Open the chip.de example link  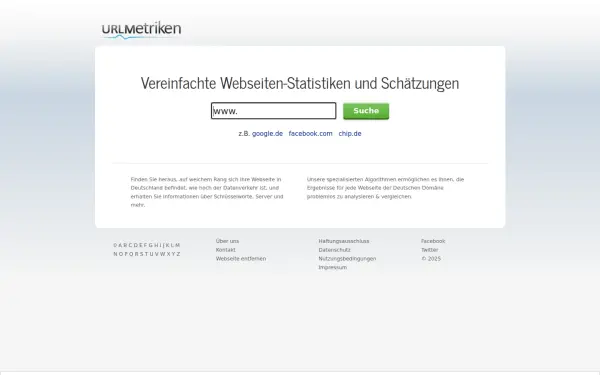[x=350, y=134]
